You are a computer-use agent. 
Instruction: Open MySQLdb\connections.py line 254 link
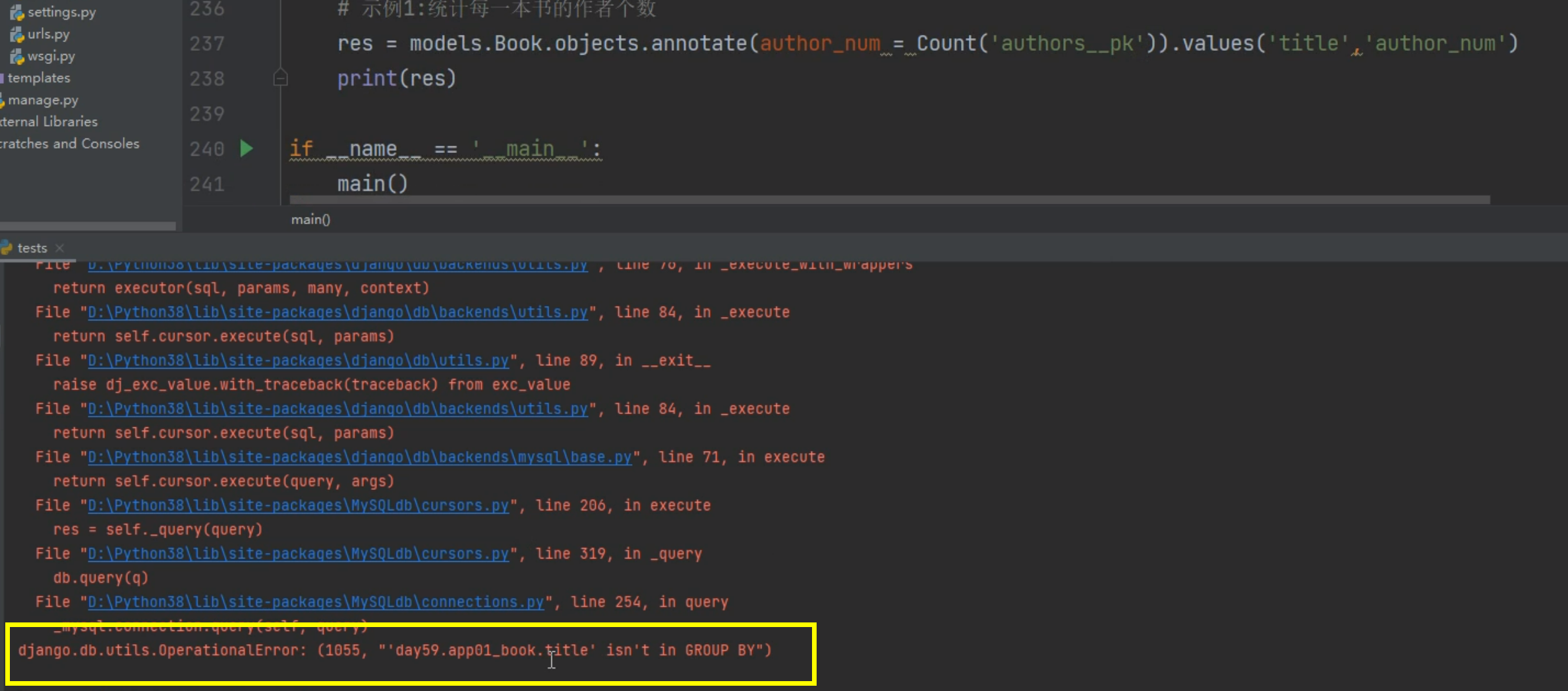point(316,601)
